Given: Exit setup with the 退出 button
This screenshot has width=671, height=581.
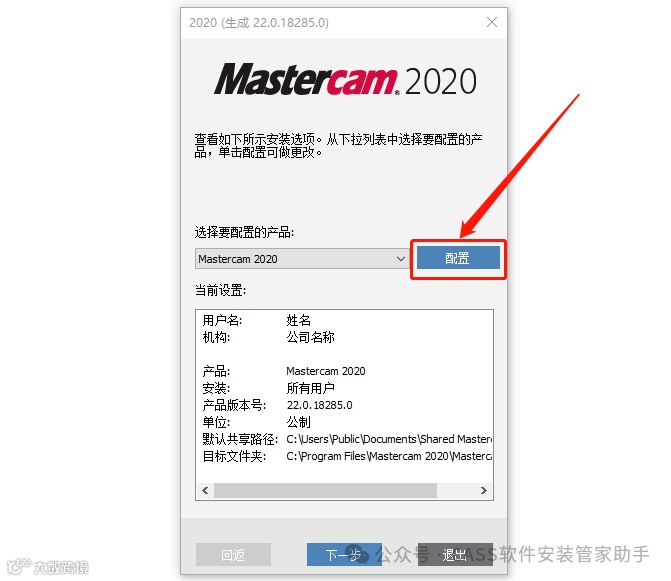Looking at the screenshot, I should pyautogui.click(x=455, y=554).
